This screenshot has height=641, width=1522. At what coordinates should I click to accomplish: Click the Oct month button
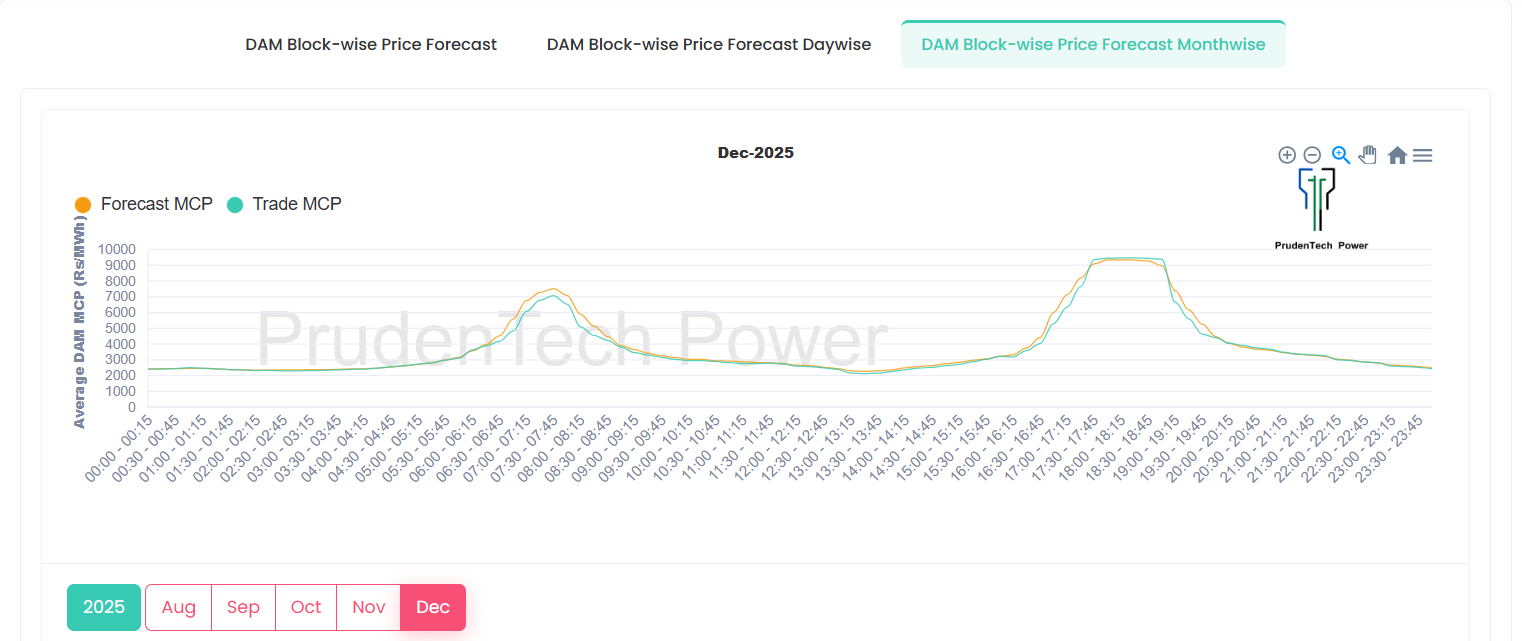pos(305,607)
